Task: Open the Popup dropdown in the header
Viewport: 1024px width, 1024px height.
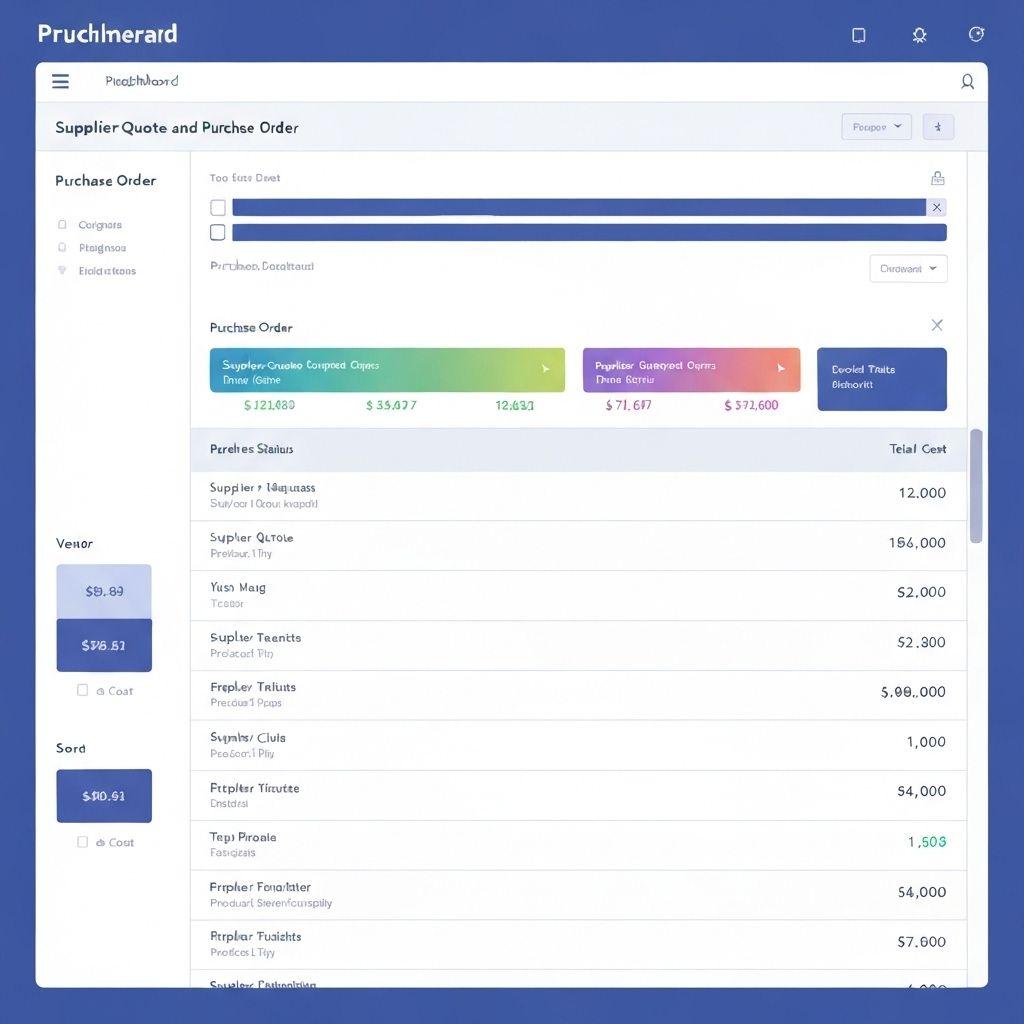Action: pos(876,127)
